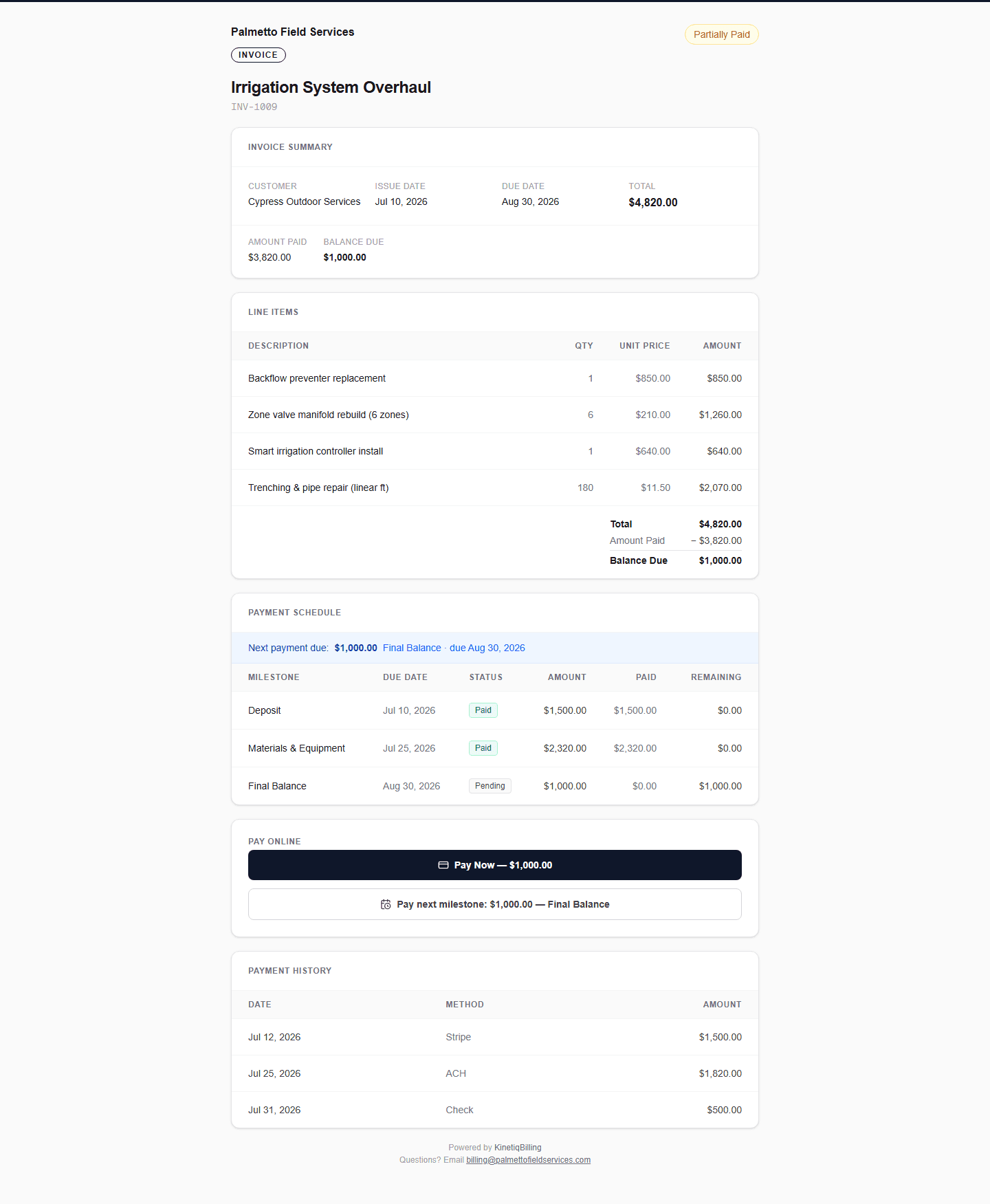Click Pay next milestone Final Balance button
Viewport: 990px width, 1204px height.
495,904
